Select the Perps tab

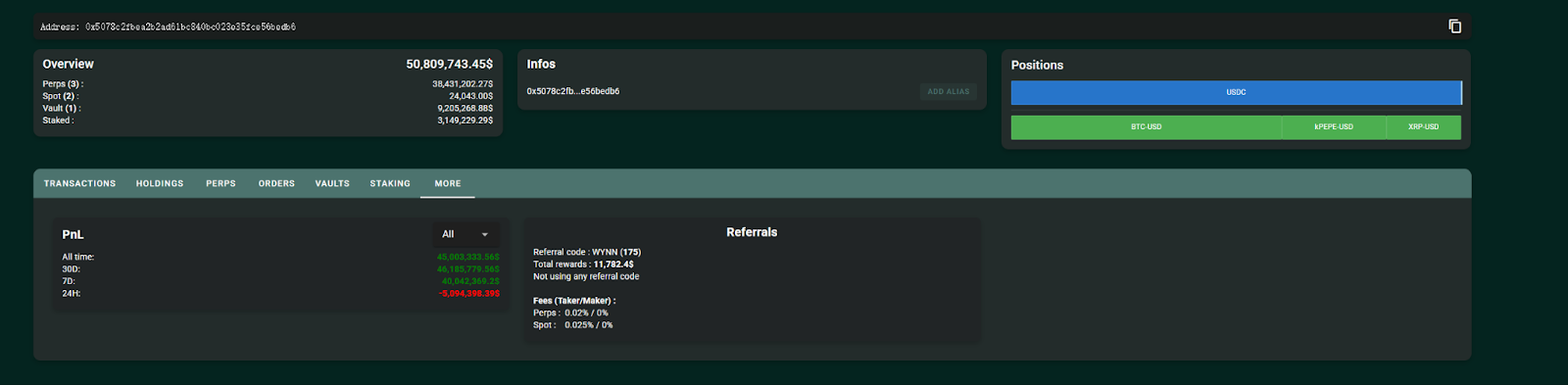tap(220, 183)
